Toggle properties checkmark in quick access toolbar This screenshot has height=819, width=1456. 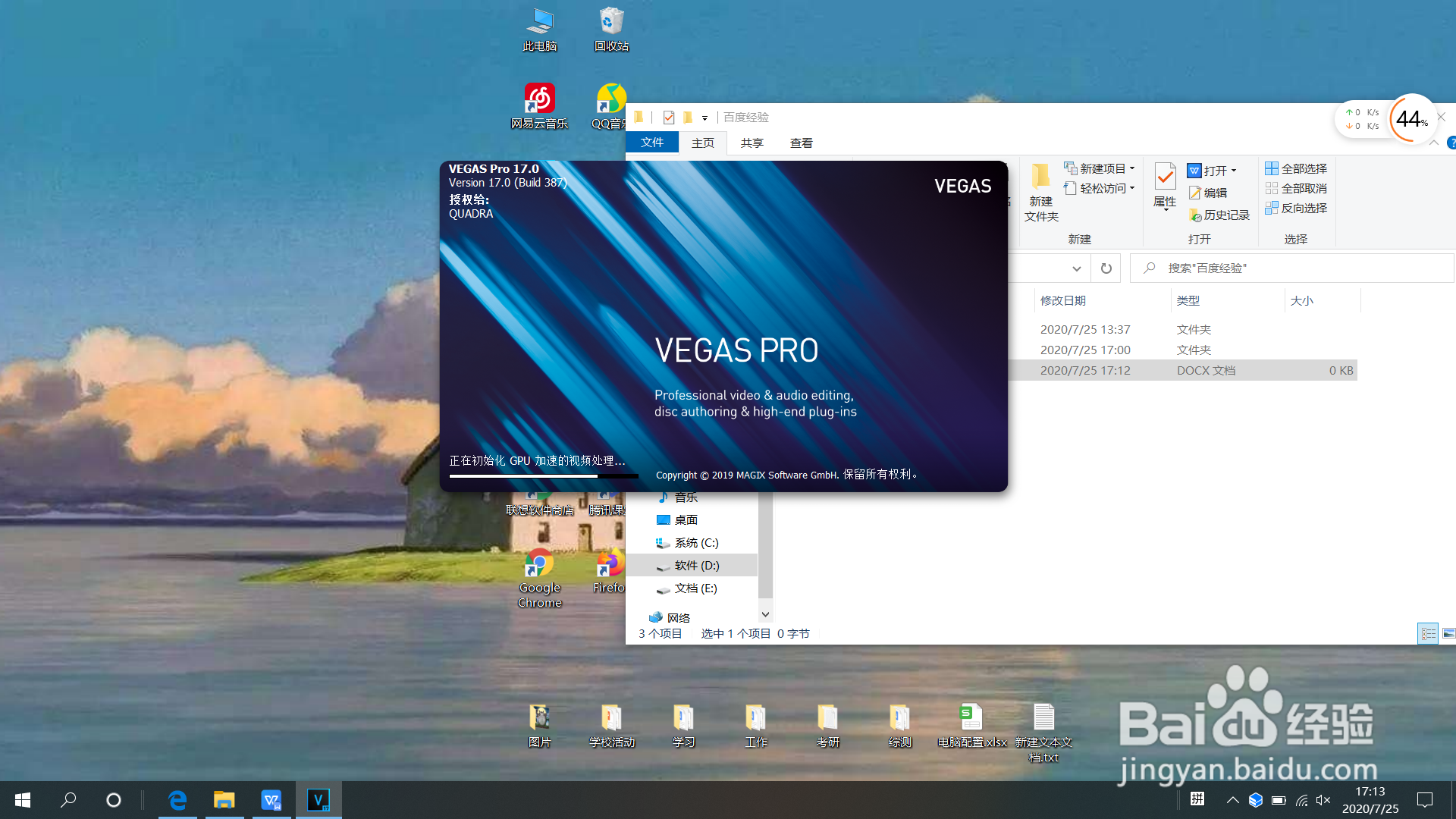point(668,118)
